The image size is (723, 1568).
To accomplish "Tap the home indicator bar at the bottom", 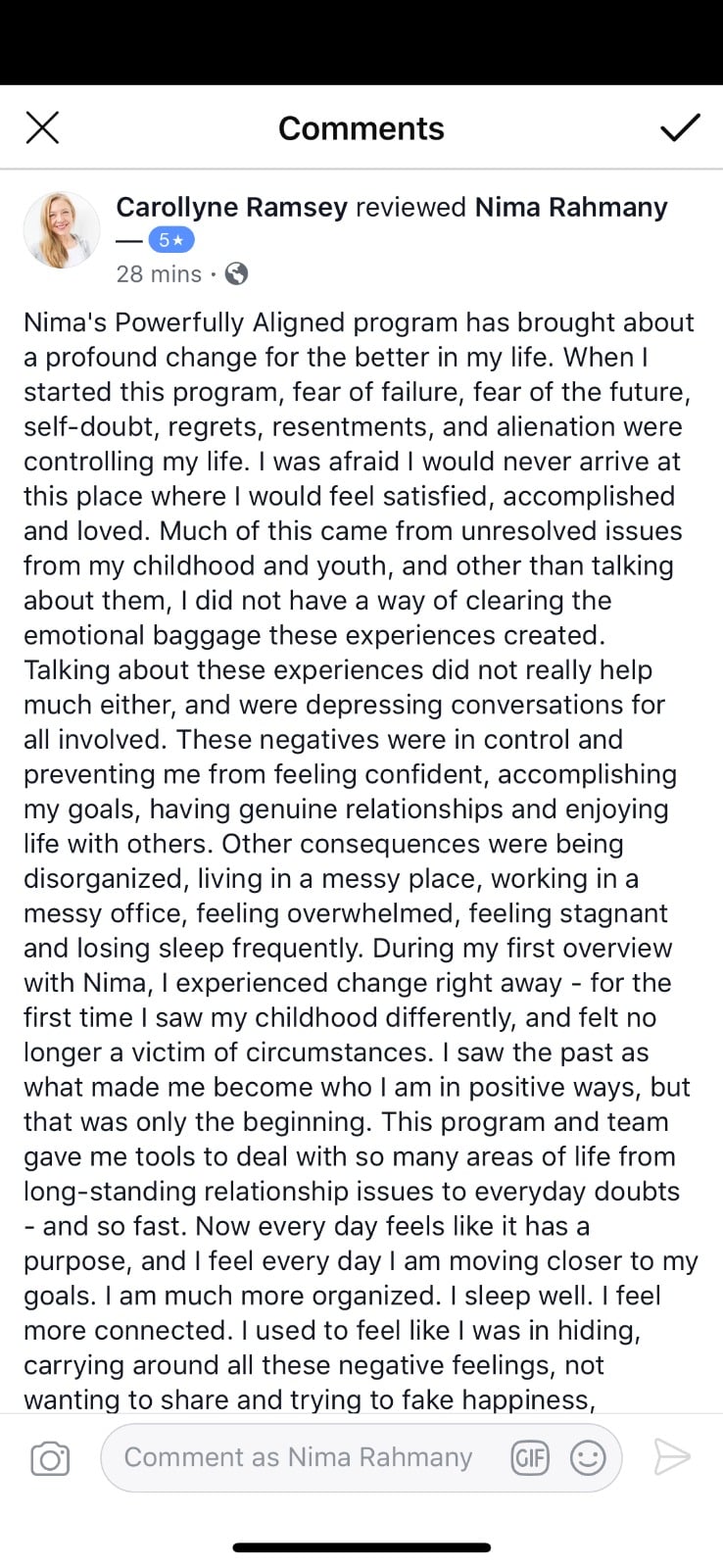I will 361,1547.
